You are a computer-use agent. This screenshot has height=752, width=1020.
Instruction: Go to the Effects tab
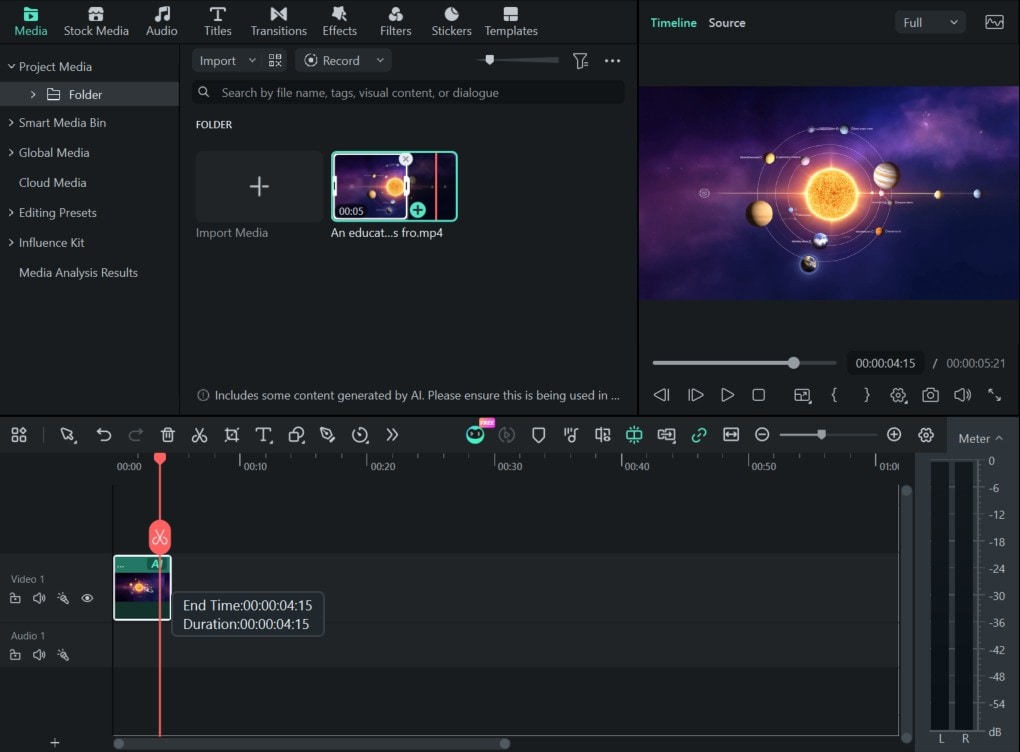340,21
